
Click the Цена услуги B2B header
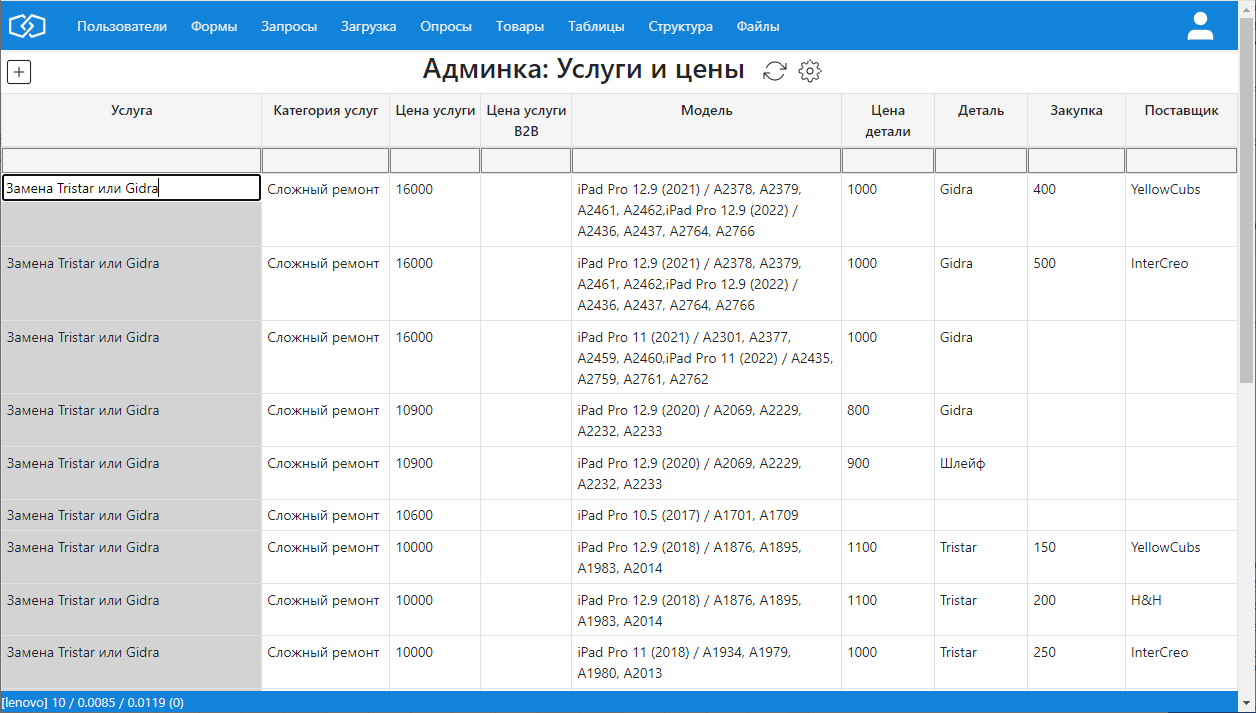[526, 120]
